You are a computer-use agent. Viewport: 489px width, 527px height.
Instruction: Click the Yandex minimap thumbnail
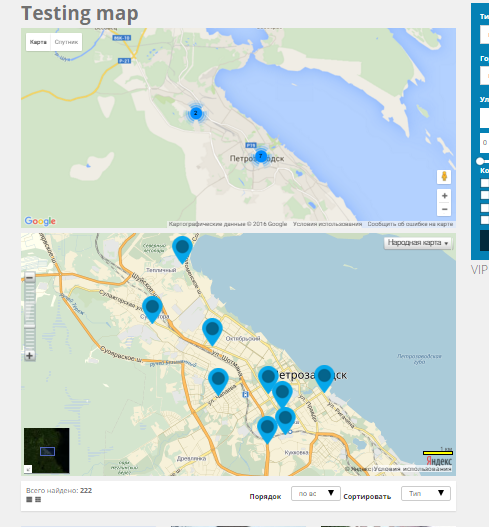point(47,450)
